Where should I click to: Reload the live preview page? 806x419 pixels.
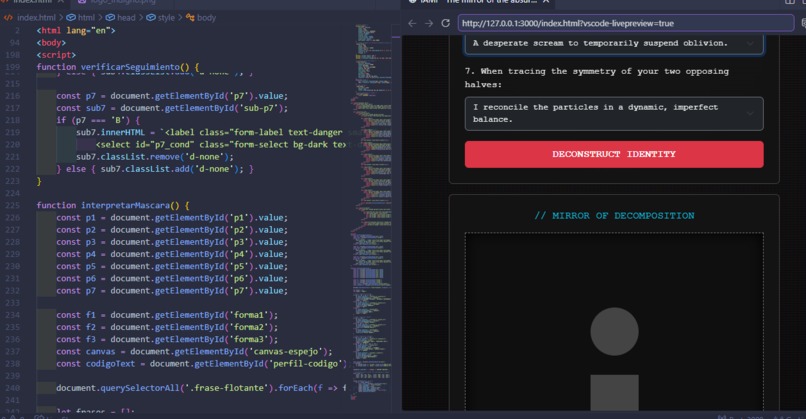coord(446,23)
